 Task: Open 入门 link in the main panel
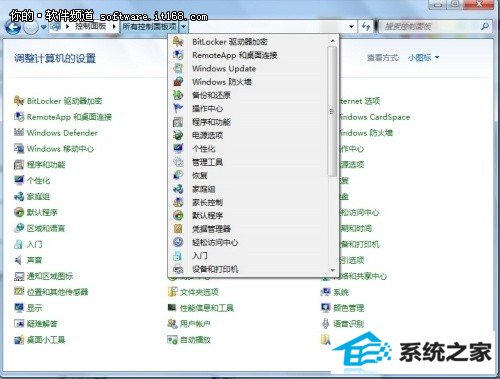point(34,244)
